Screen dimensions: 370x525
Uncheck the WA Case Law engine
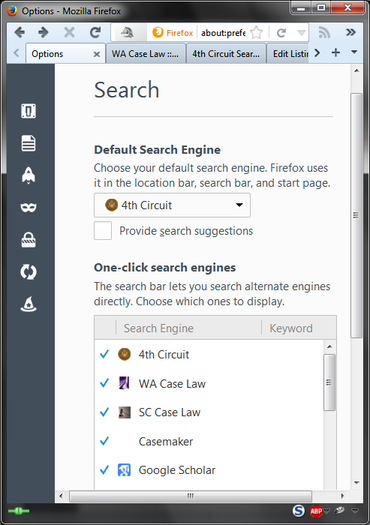tap(104, 383)
